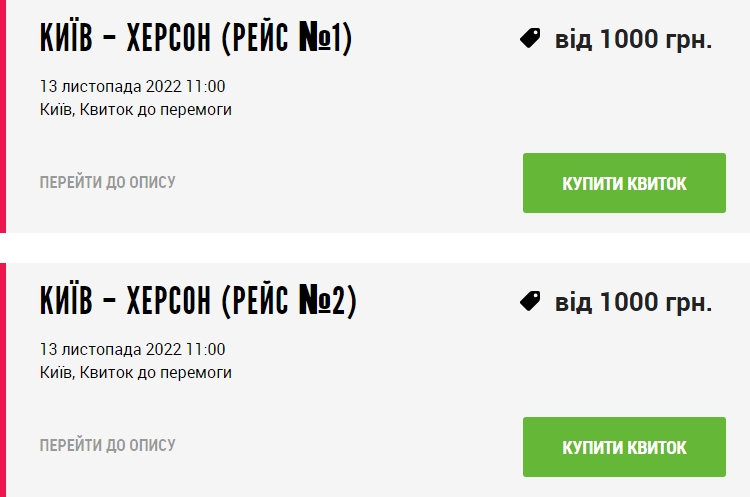Screen dimensions: 750x497
Task: Open Перейти до опису for Рейс №1
Action: 108,182
